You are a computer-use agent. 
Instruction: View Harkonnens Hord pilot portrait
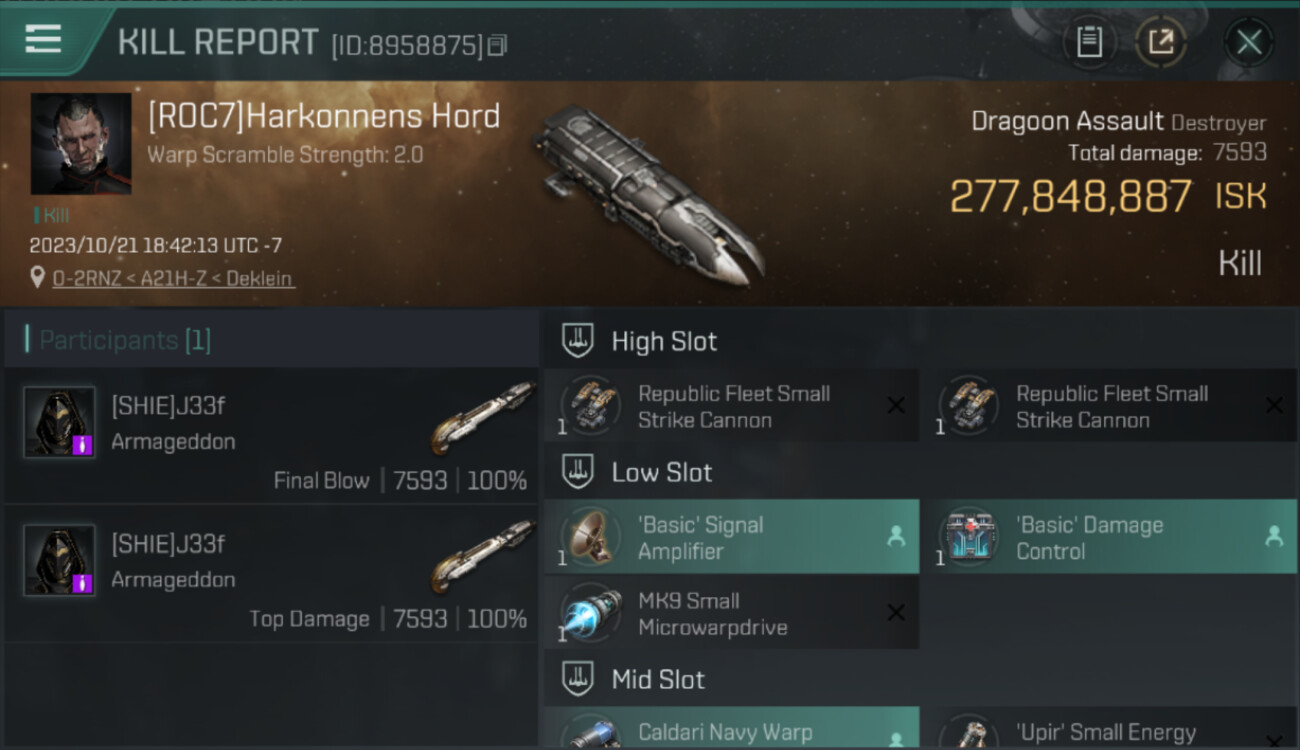[x=81, y=143]
